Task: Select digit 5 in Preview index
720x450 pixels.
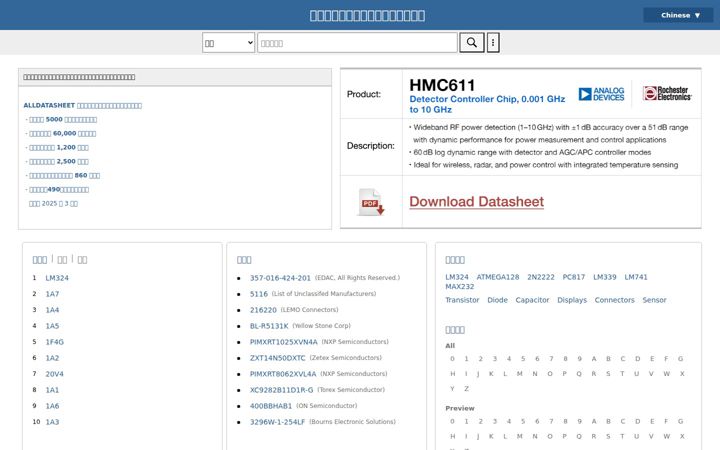Action: (523, 422)
